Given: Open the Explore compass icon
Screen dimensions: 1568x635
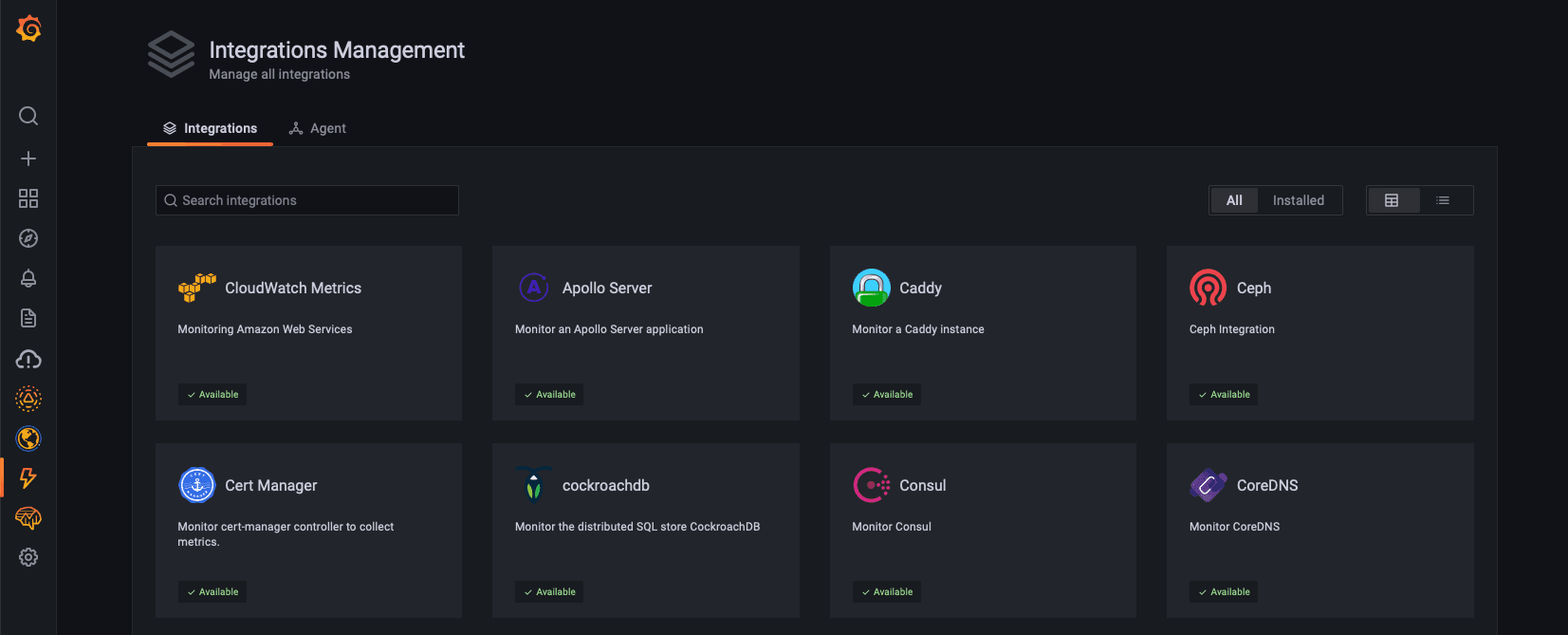Looking at the screenshot, I should (x=28, y=238).
